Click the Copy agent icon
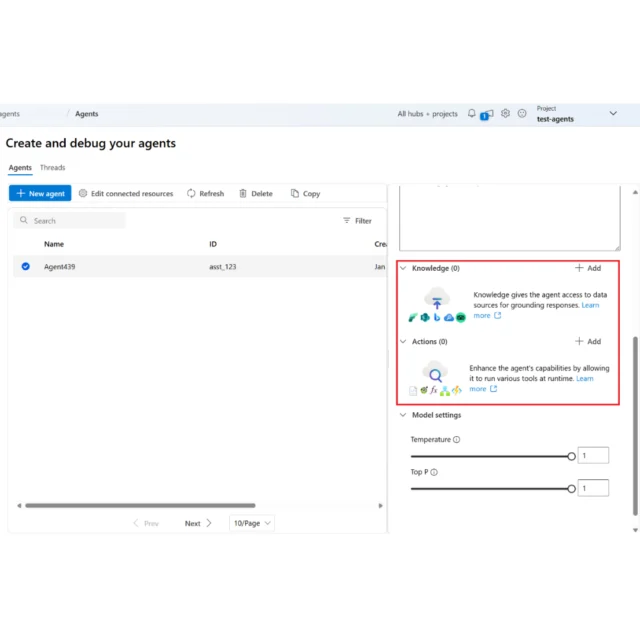640x640 pixels. click(x=295, y=194)
